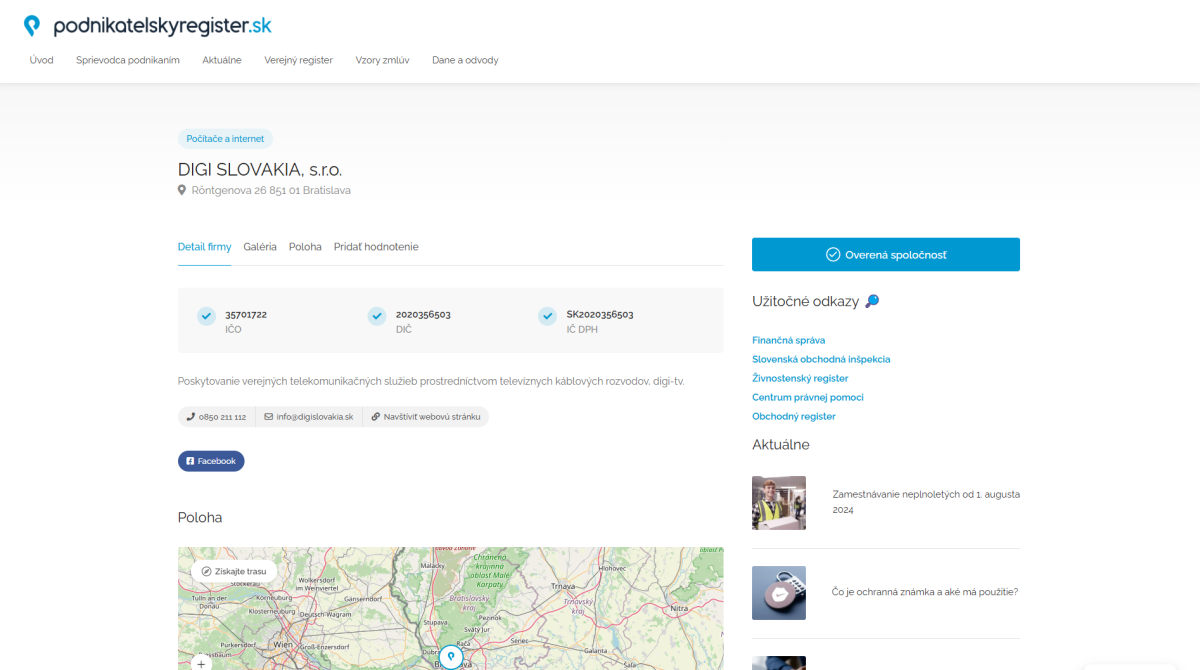Click the checkmark circle icon in Overená spoločnosť

click(832, 255)
